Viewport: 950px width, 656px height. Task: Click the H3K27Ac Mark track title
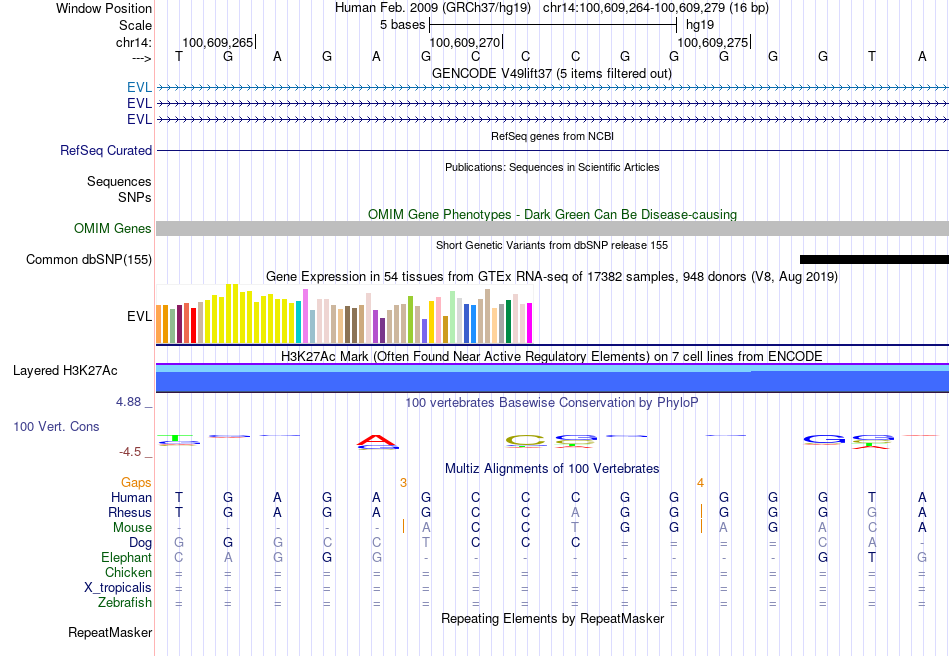[x=552, y=356]
